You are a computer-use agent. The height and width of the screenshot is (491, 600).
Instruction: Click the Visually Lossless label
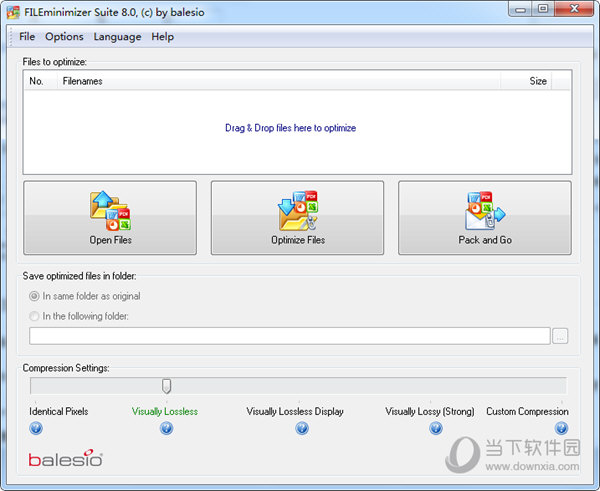(165, 411)
